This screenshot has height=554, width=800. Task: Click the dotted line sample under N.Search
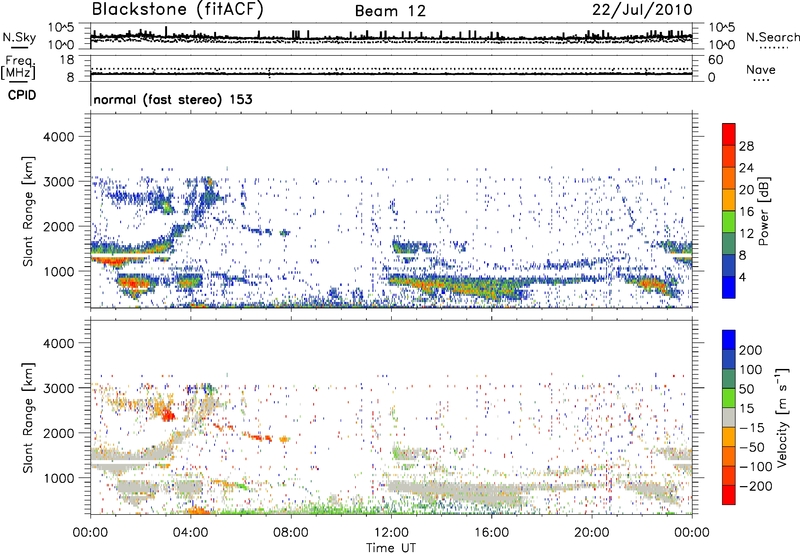click(x=773, y=47)
